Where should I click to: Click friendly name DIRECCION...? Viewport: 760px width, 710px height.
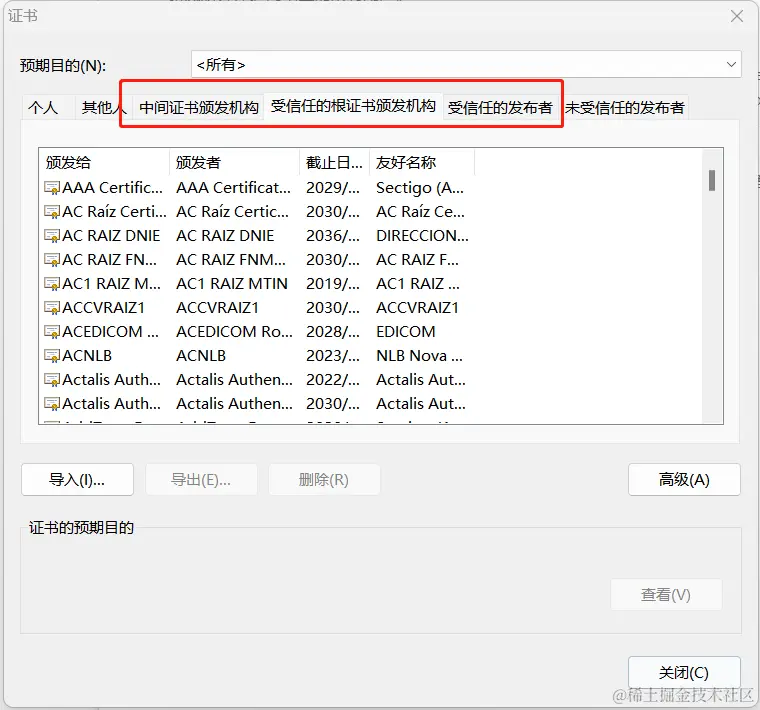[x=422, y=236]
